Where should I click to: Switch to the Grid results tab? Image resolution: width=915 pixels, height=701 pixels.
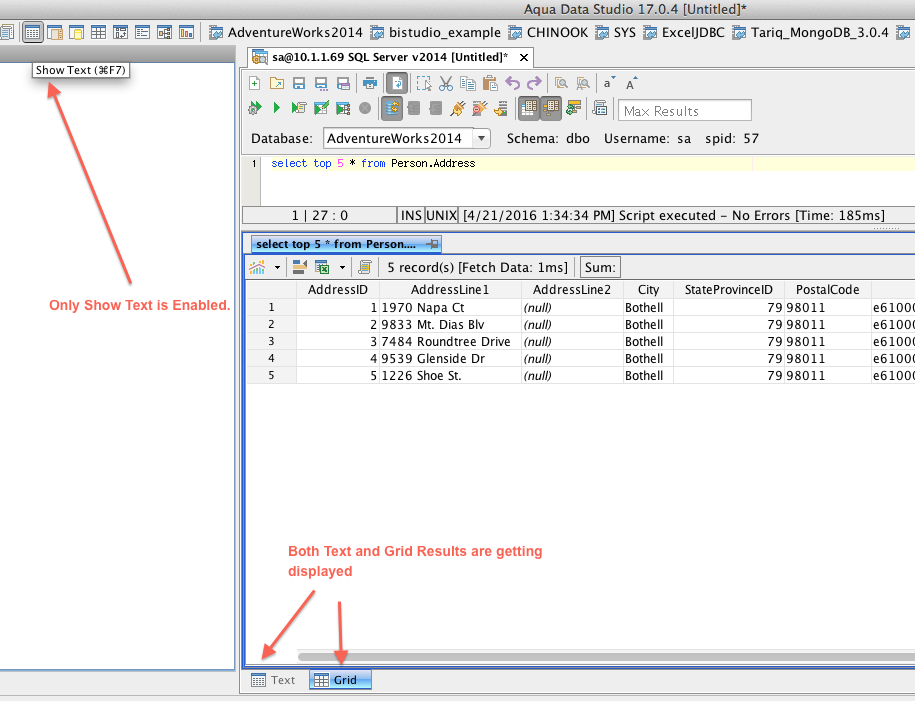(x=340, y=680)
